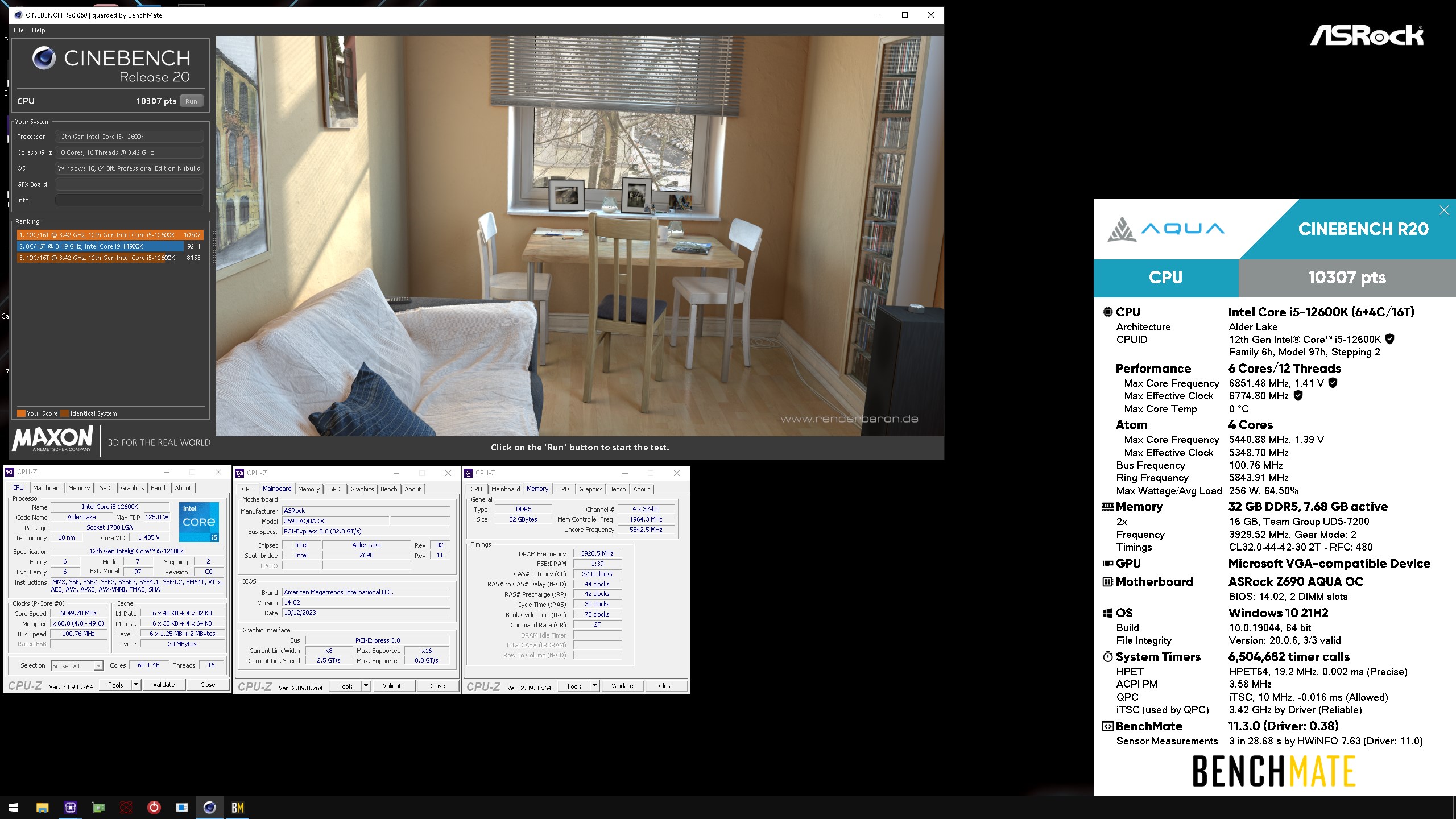Viewport: 1456px width, 819px height.
Task: Open SPD tab in CPU-Z CPU window
Action: pos(105,488)
